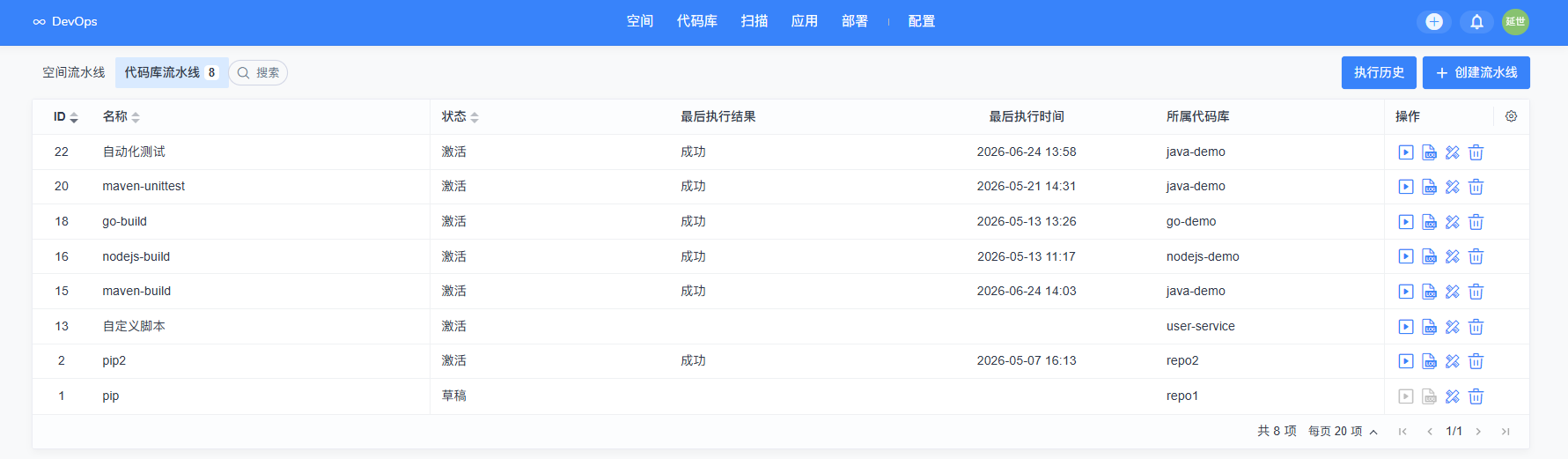Image resolution: width=1568 pixels, height=459 pixels.
Task: Open the 延世 user avatar menu
Action: [1515, 22]
